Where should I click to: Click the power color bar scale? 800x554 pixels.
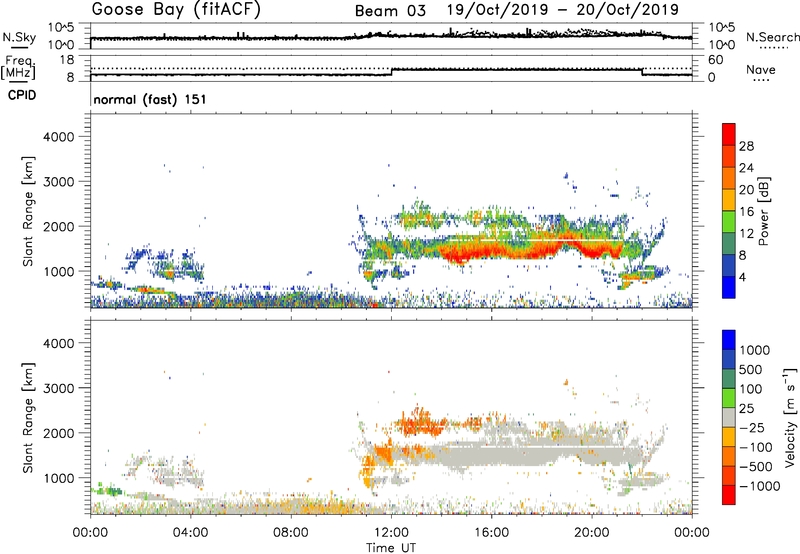pyautogui.click(x=729, y=211)
